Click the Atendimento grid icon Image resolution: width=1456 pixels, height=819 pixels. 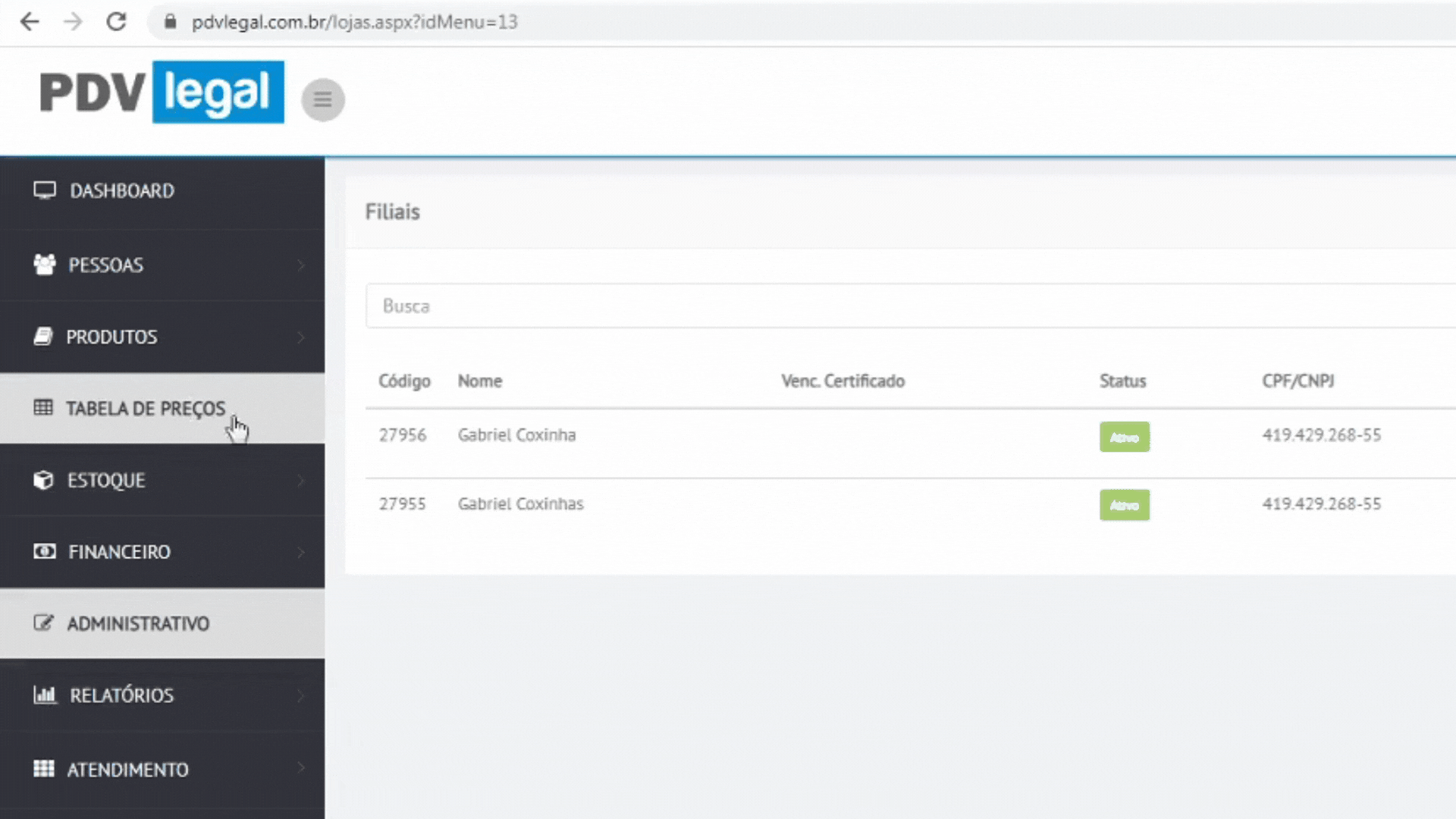[x=44, y=769]
